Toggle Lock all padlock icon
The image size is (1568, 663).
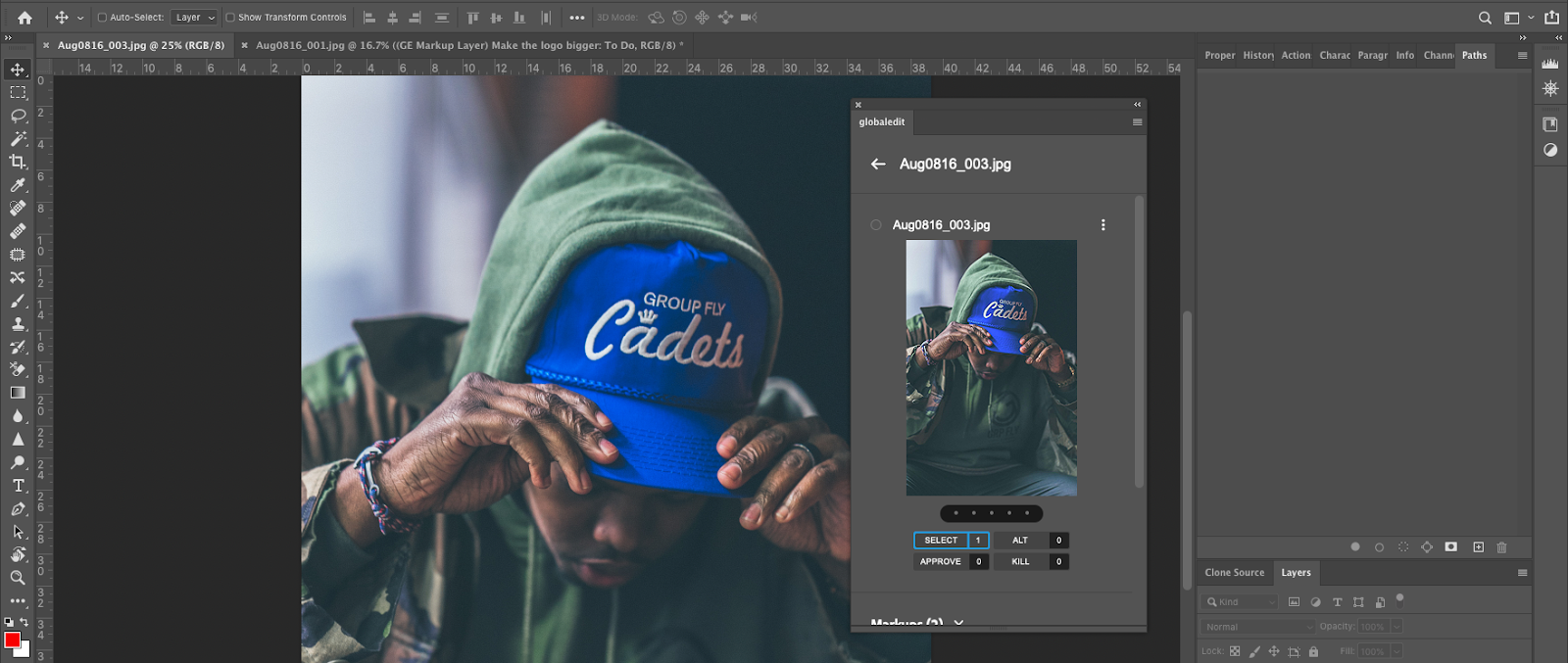pos(1313,651)
